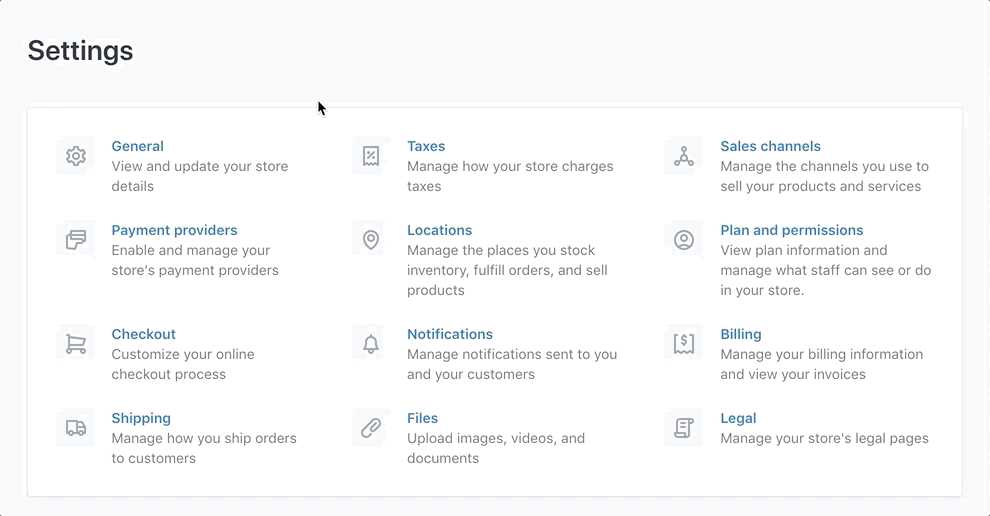Viewport: 990px width, 516px height.
Task: Click the Checkout shopping cart icon
Action: [76, 344]
